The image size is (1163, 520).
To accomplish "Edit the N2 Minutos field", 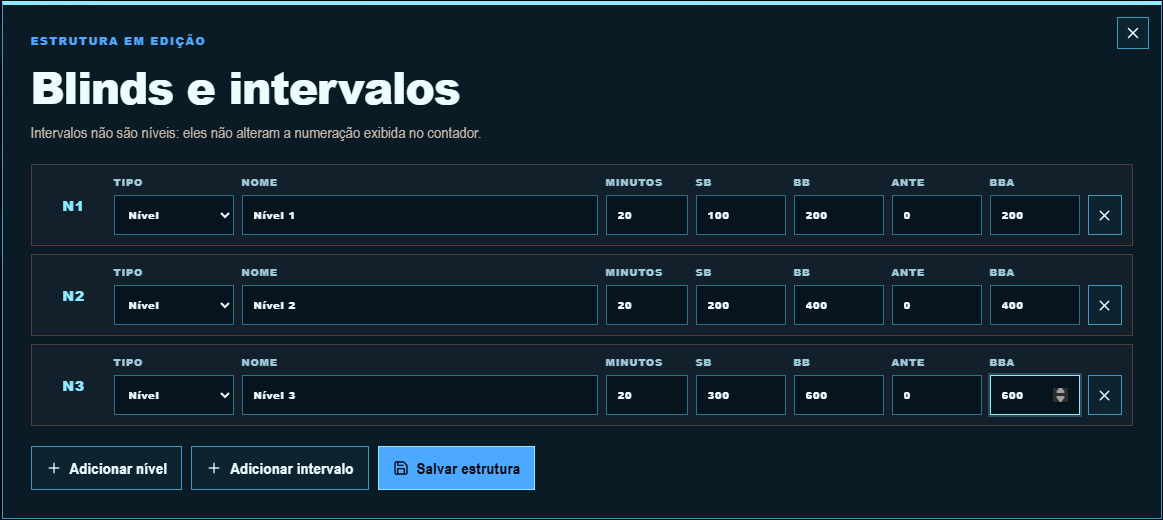I will click(647, 305).
